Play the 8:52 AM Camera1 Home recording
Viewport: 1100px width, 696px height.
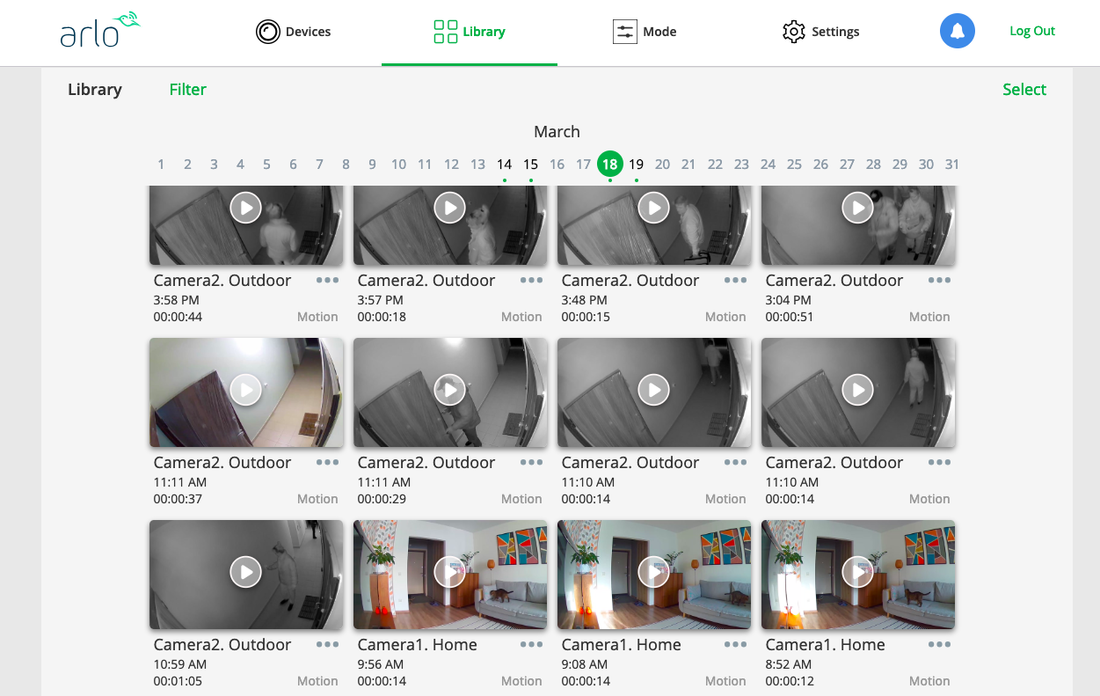coord(857,572)
